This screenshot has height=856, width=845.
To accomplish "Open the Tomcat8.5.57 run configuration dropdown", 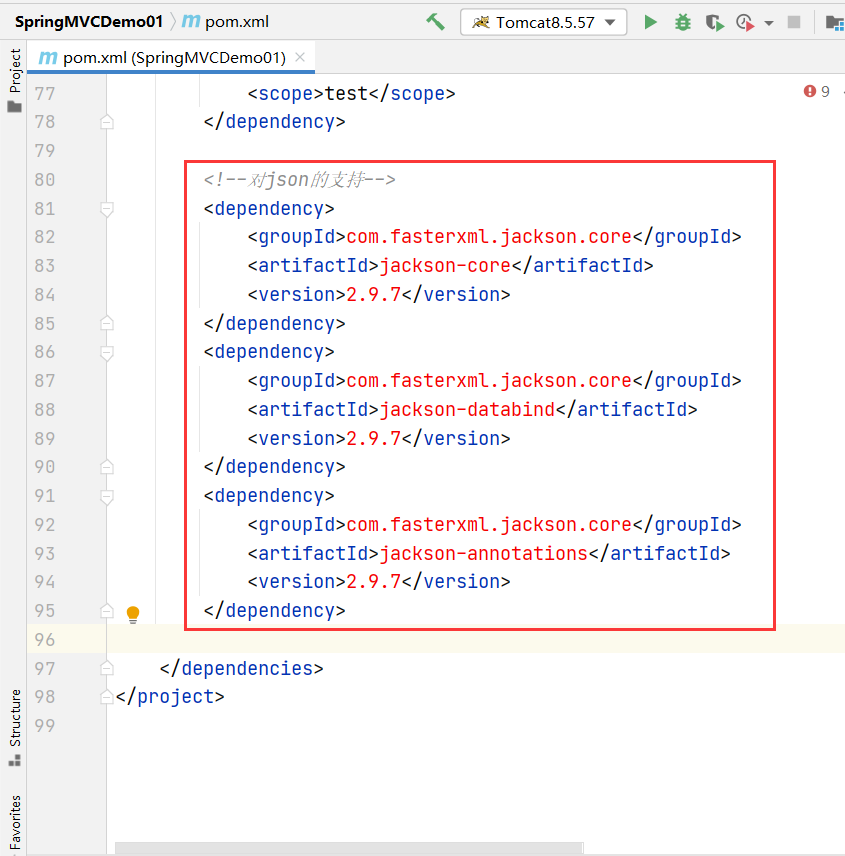I will (x=543, y=22).
